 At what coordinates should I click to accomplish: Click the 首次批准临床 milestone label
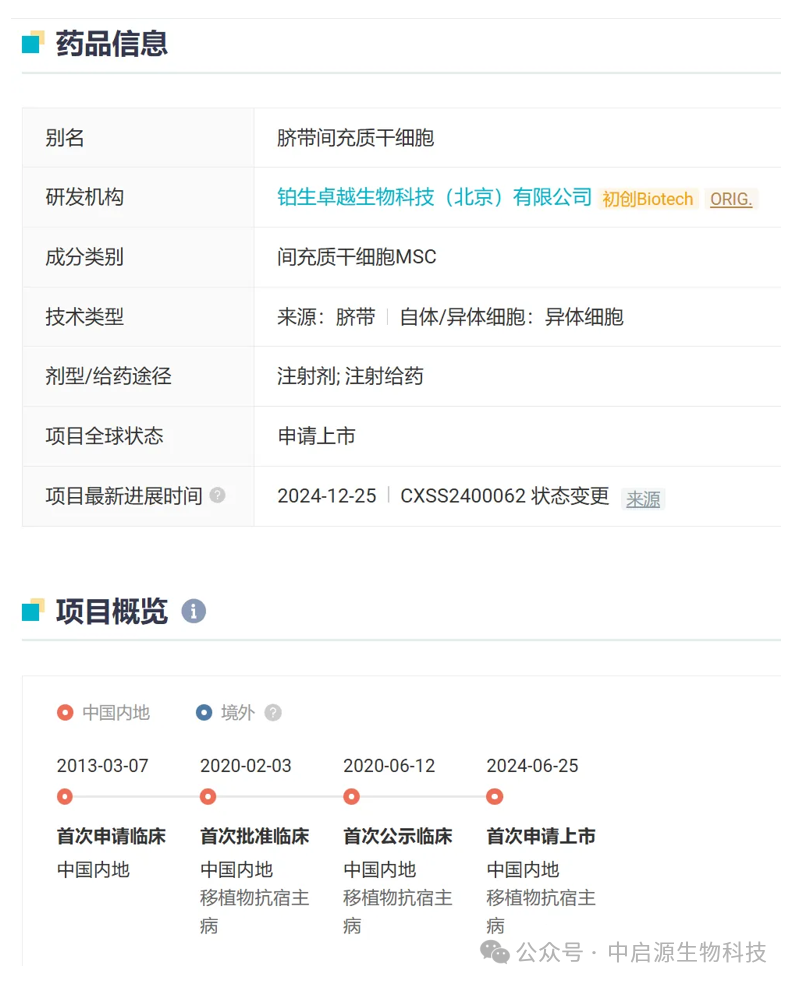pos(254,836)
